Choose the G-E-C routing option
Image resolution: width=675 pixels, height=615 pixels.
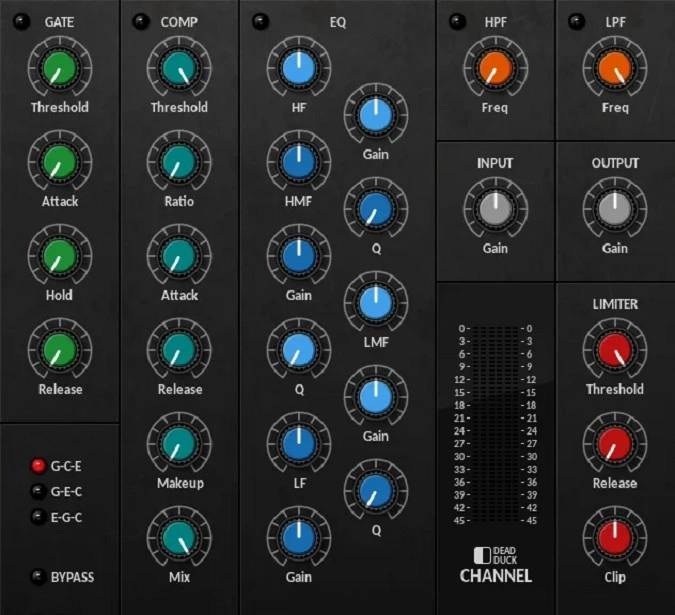[38, 491]
